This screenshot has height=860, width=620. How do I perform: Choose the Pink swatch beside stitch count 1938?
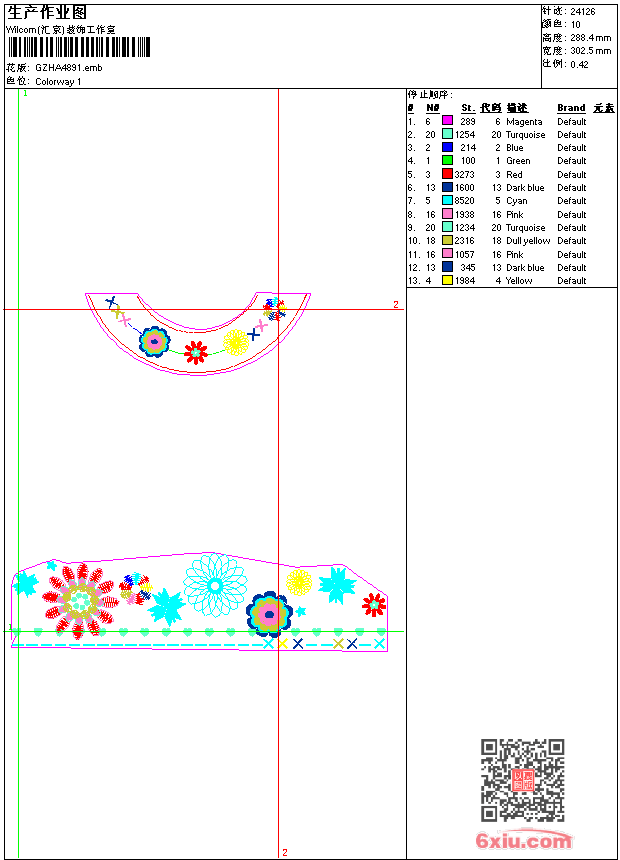tap(447, 214)
